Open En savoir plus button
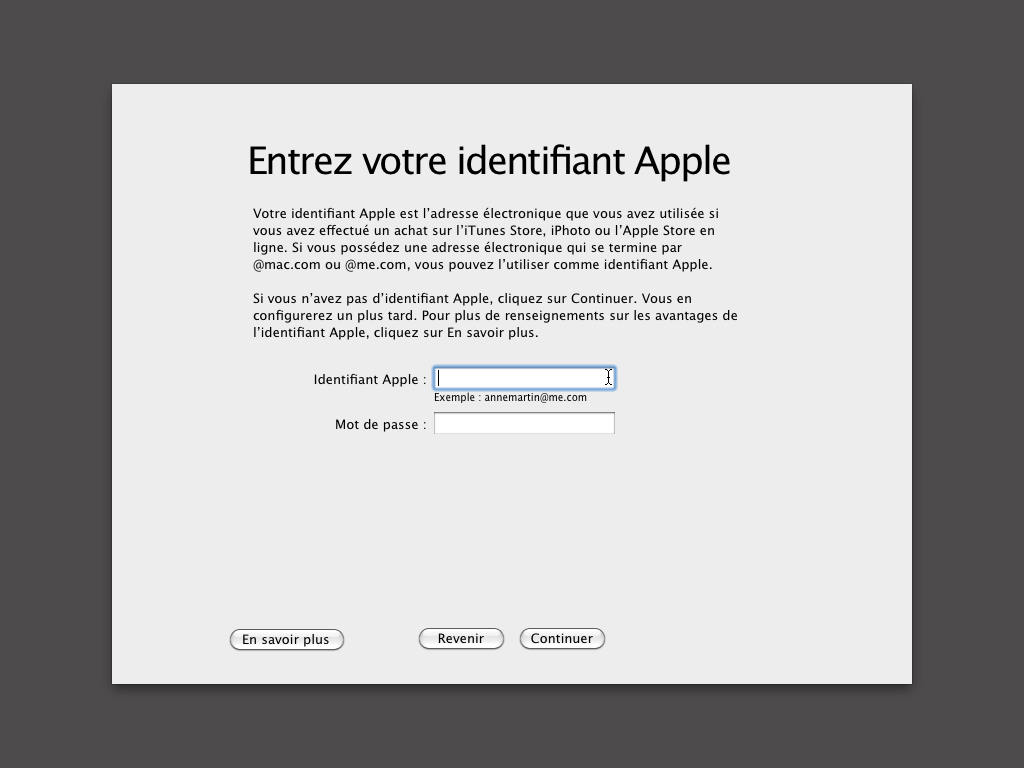Image resolution: width=1024 pixels, height=768 pixels. [x=287, y=640]
